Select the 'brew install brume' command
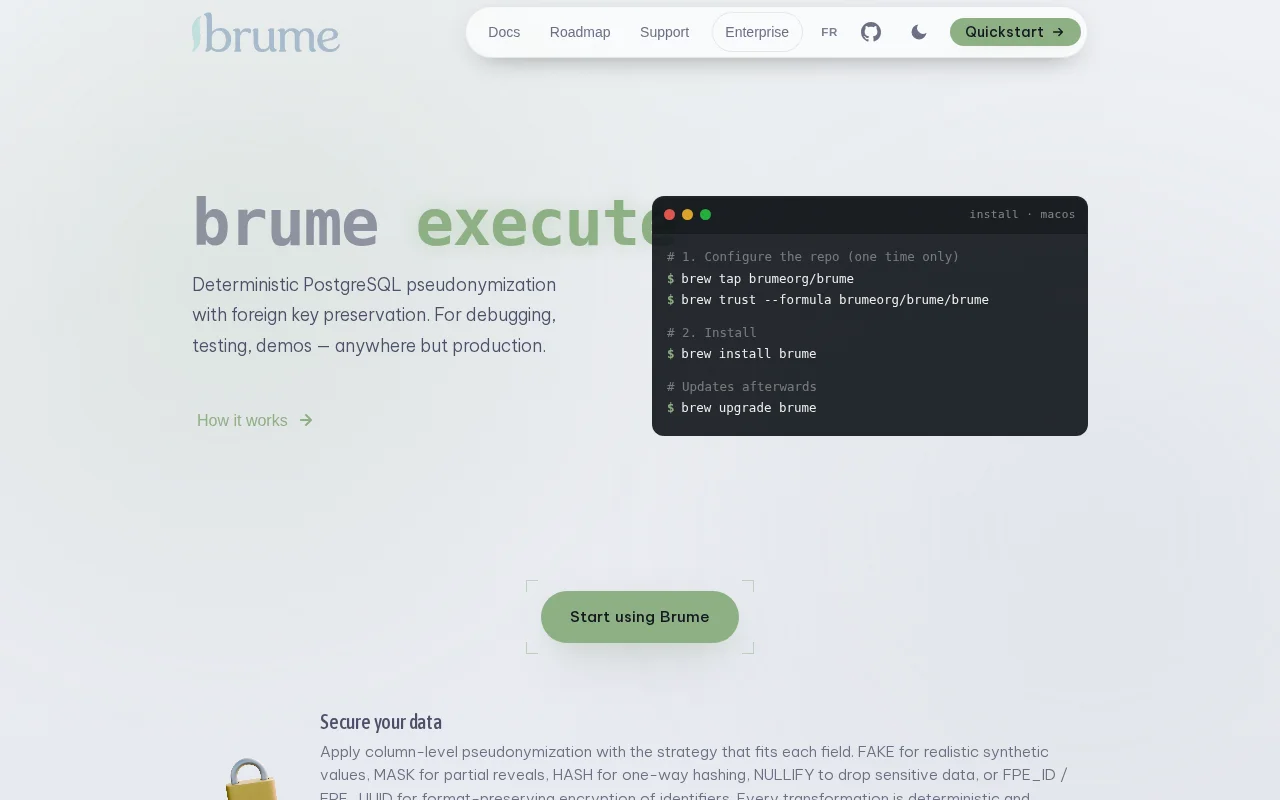1280x800 pixels. (x=748, y=353)
